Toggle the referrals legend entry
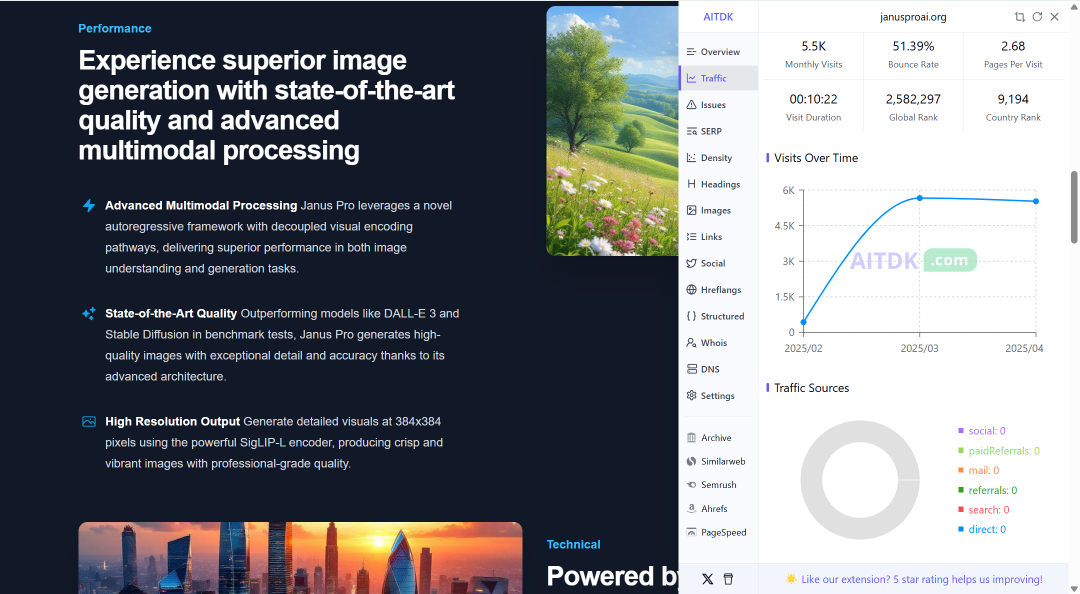 point(987,491)
